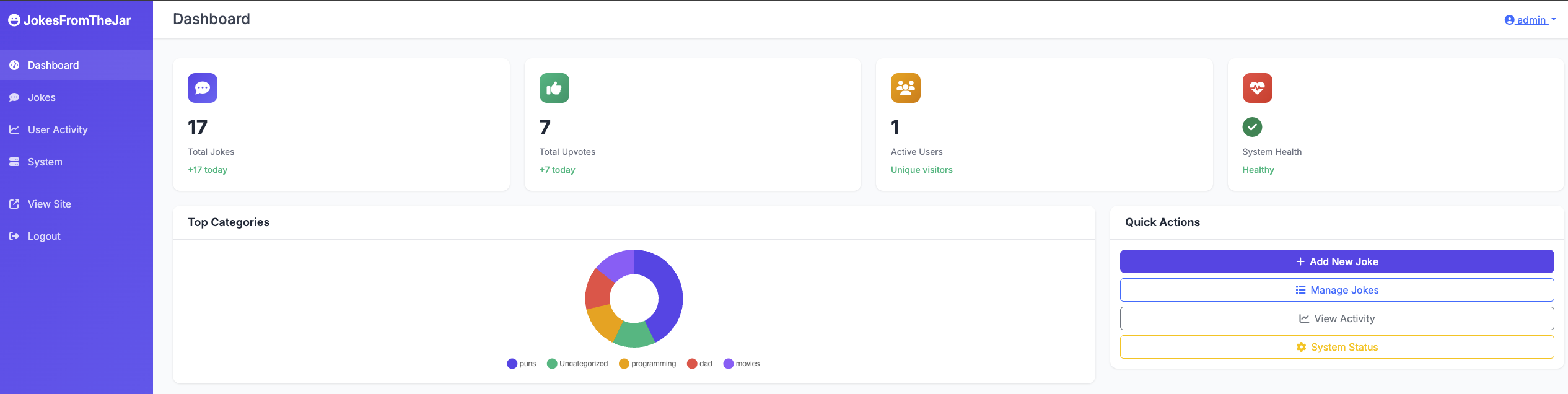The image size is (1568, 394).
Task: Click the '+7 today' text
Action: 557,170
